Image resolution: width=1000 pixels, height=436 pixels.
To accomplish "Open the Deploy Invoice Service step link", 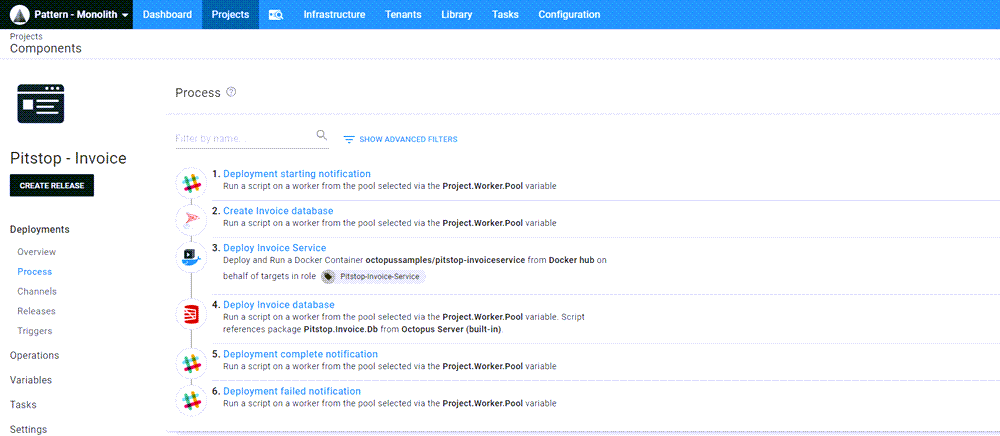I will point(274,248).
